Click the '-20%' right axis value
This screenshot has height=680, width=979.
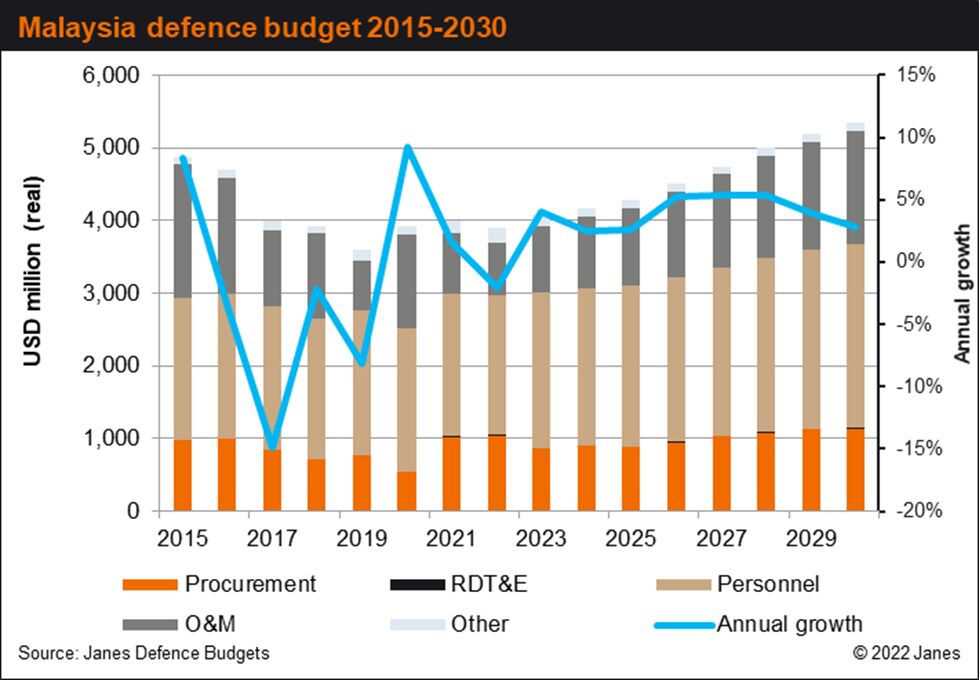[918, 511]
